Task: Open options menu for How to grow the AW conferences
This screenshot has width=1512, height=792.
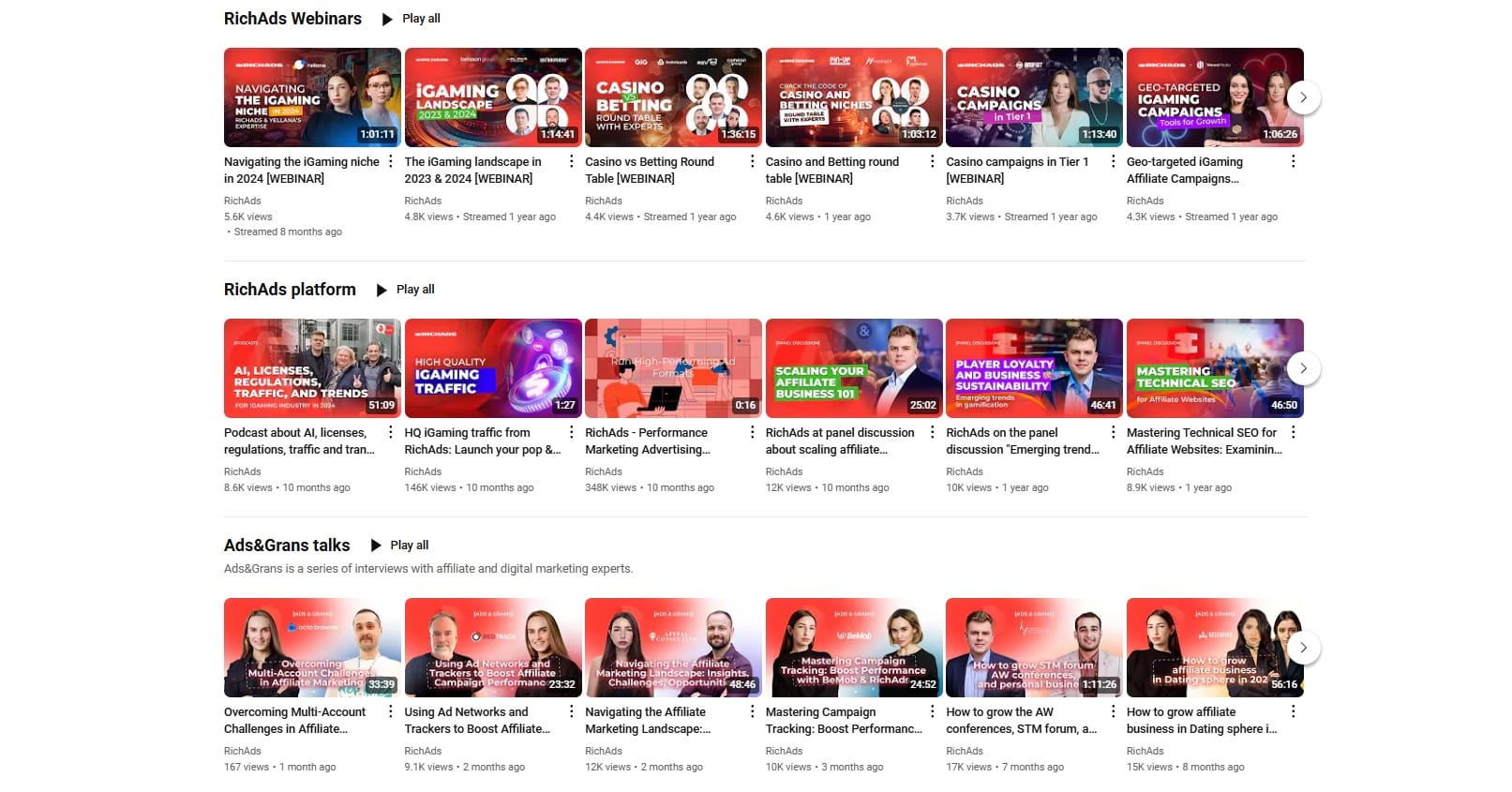Action: click(x=1113, y=711)
